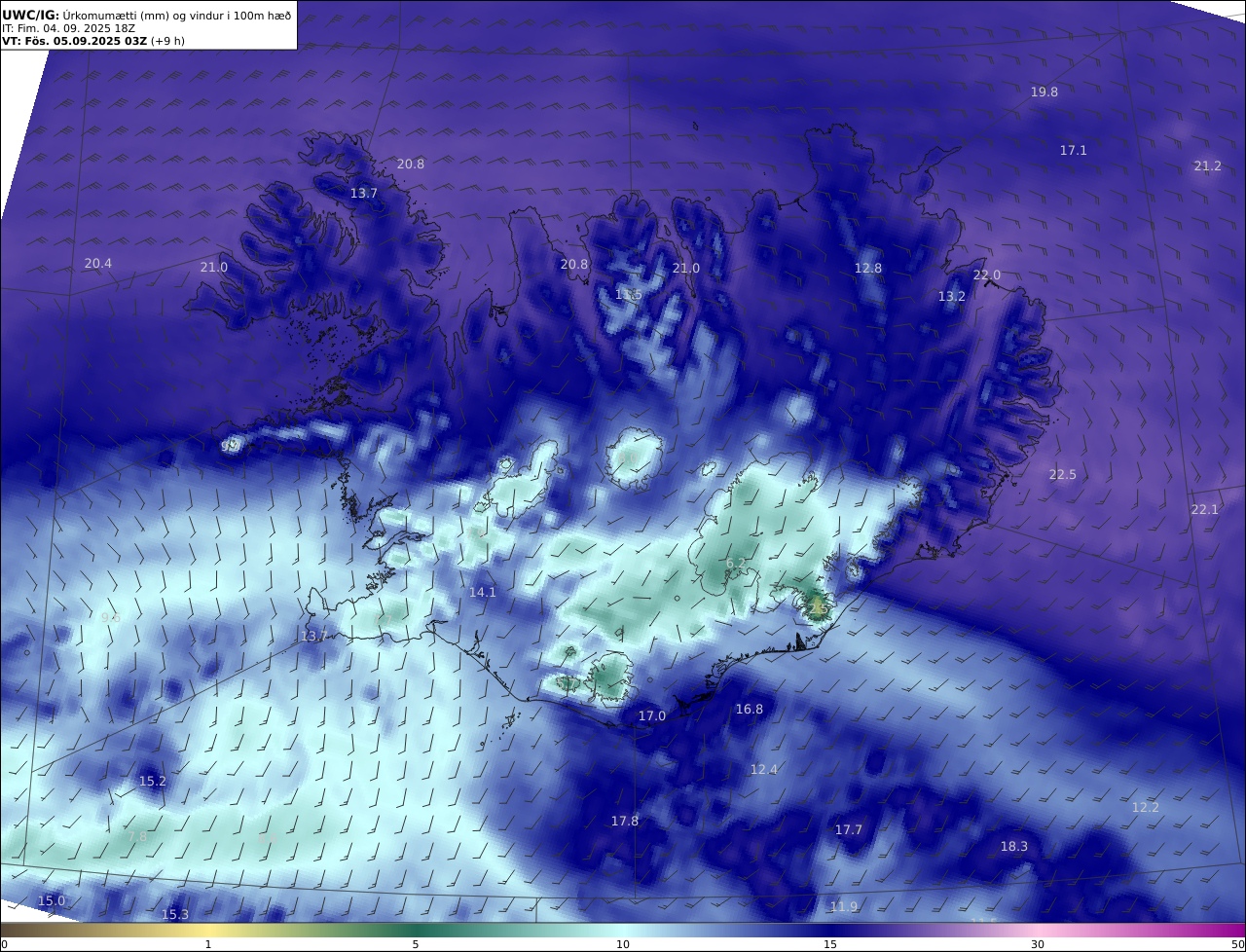The width and height of the screenshot is (1246, 952).
Task: Click the 17.7 value label
Action: click(x=849, y=829)
